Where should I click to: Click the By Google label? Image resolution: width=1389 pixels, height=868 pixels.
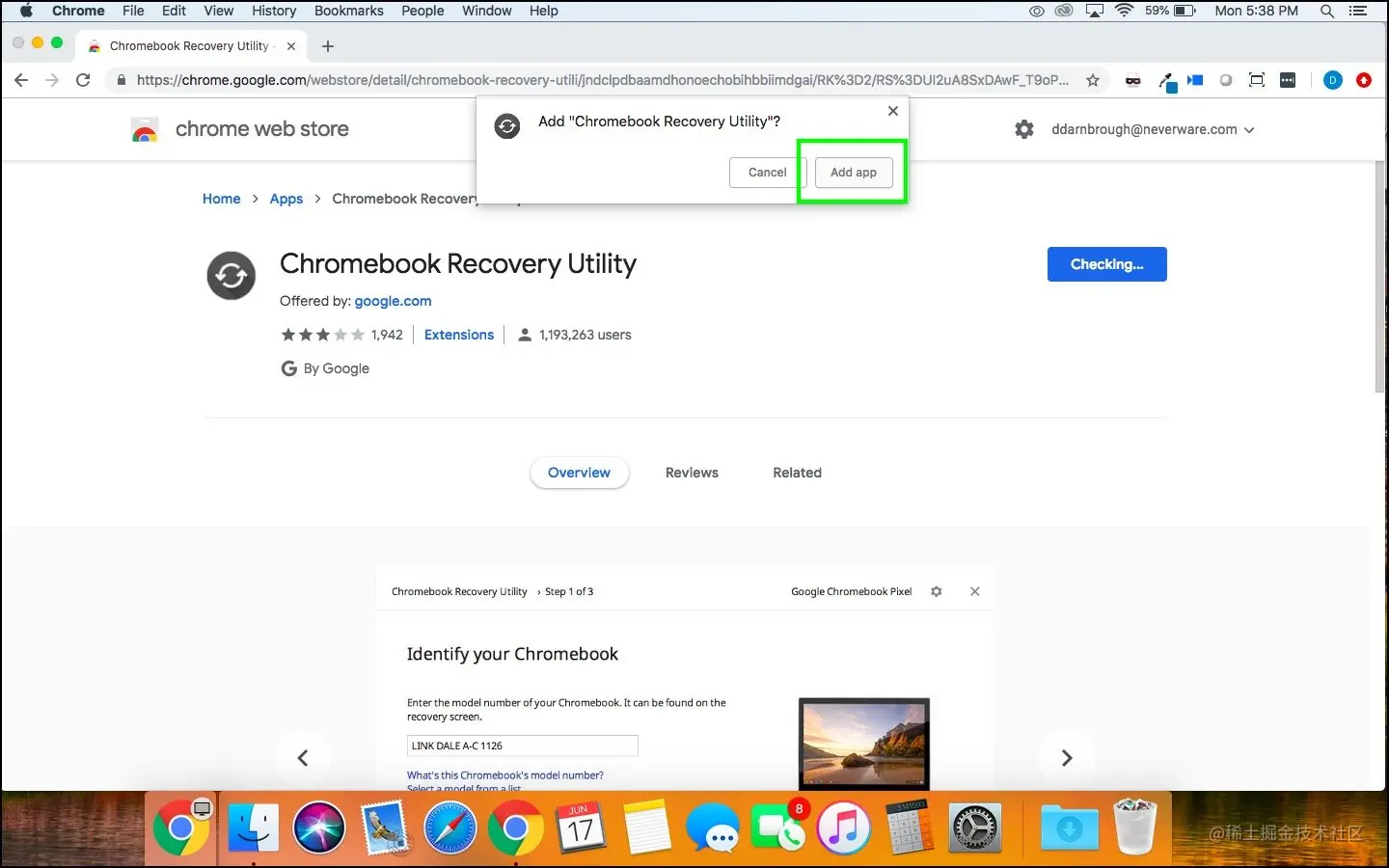(325, 368)
